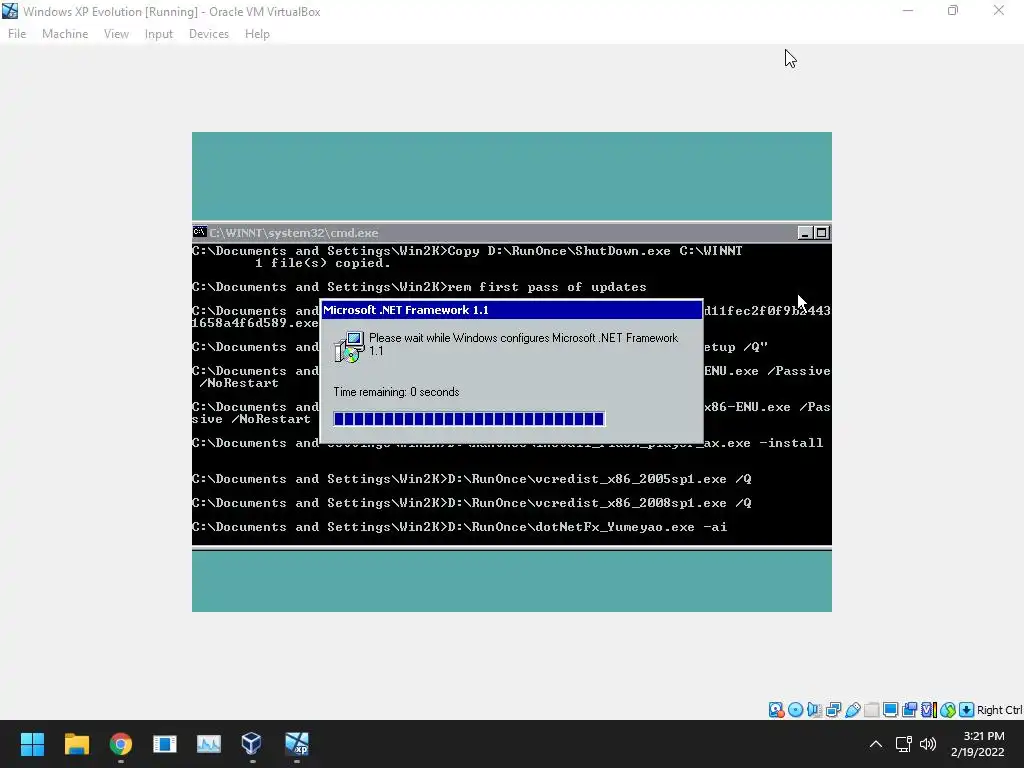Show hidden system tray icons
This screenshot has height=768, width=1024.
(876, 744)
